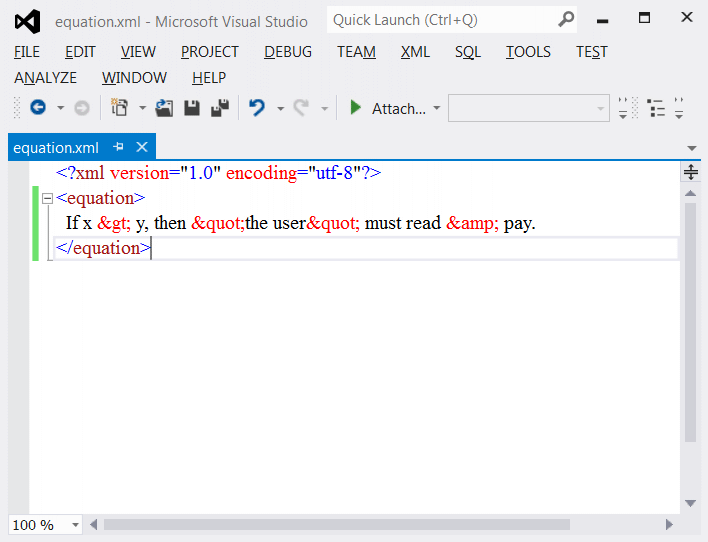
Task: Click the Save All multi-floppy icon
Action: [220, 108]
